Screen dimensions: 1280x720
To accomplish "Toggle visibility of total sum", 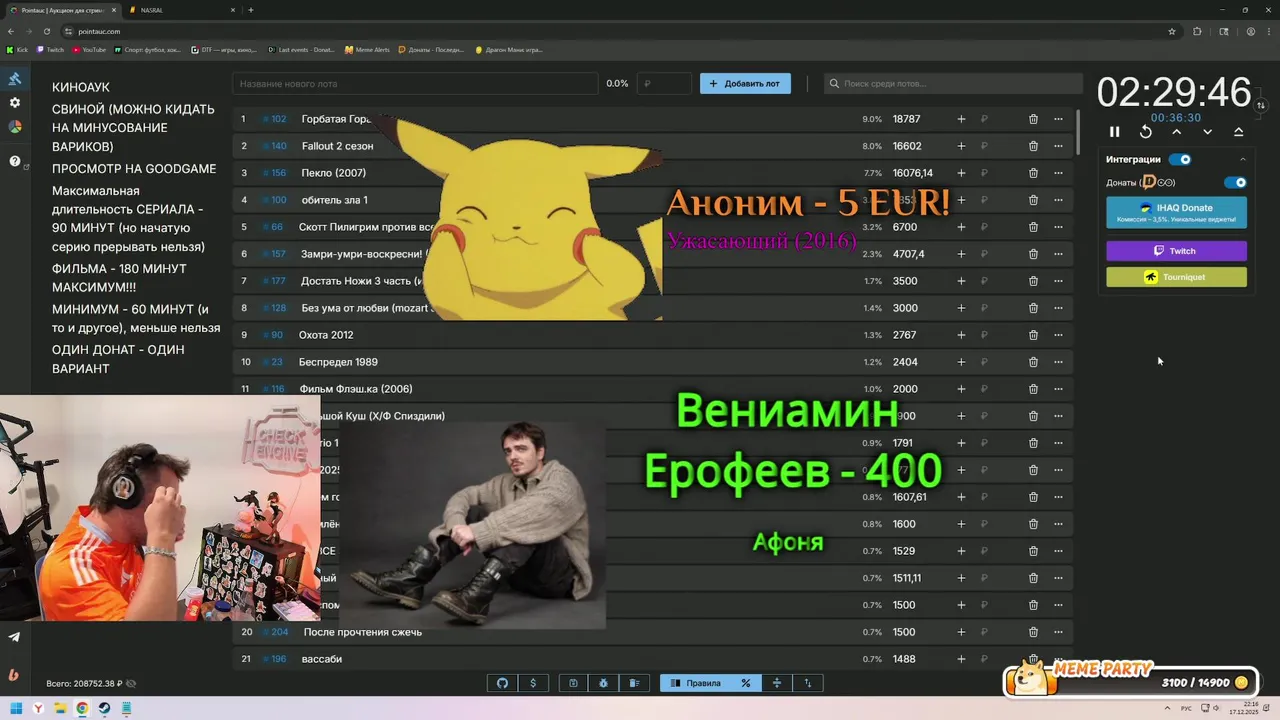I will pyautogui.click(x=131, y=684).
